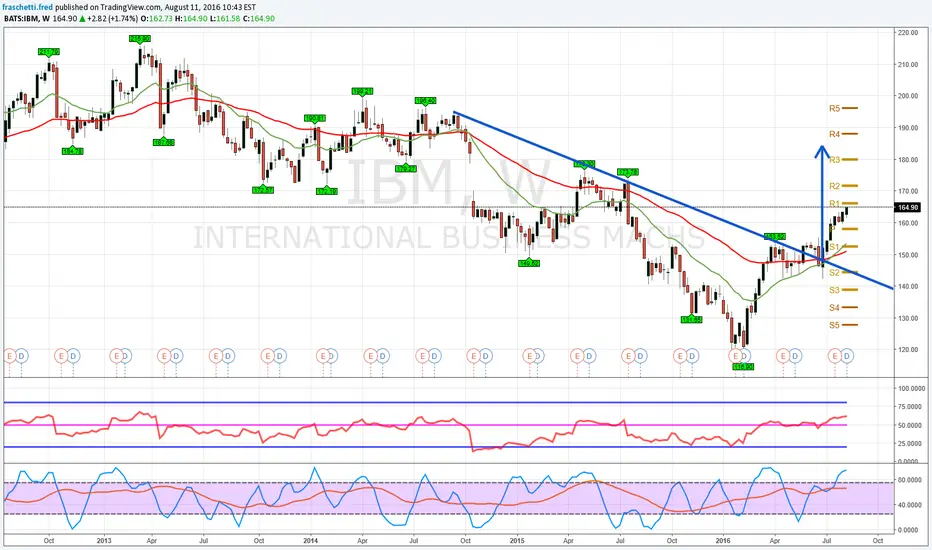The height and width of the screenshot is (550, 932).
Task: Click the 25.0000 RSI axis label
Action: 911,444
